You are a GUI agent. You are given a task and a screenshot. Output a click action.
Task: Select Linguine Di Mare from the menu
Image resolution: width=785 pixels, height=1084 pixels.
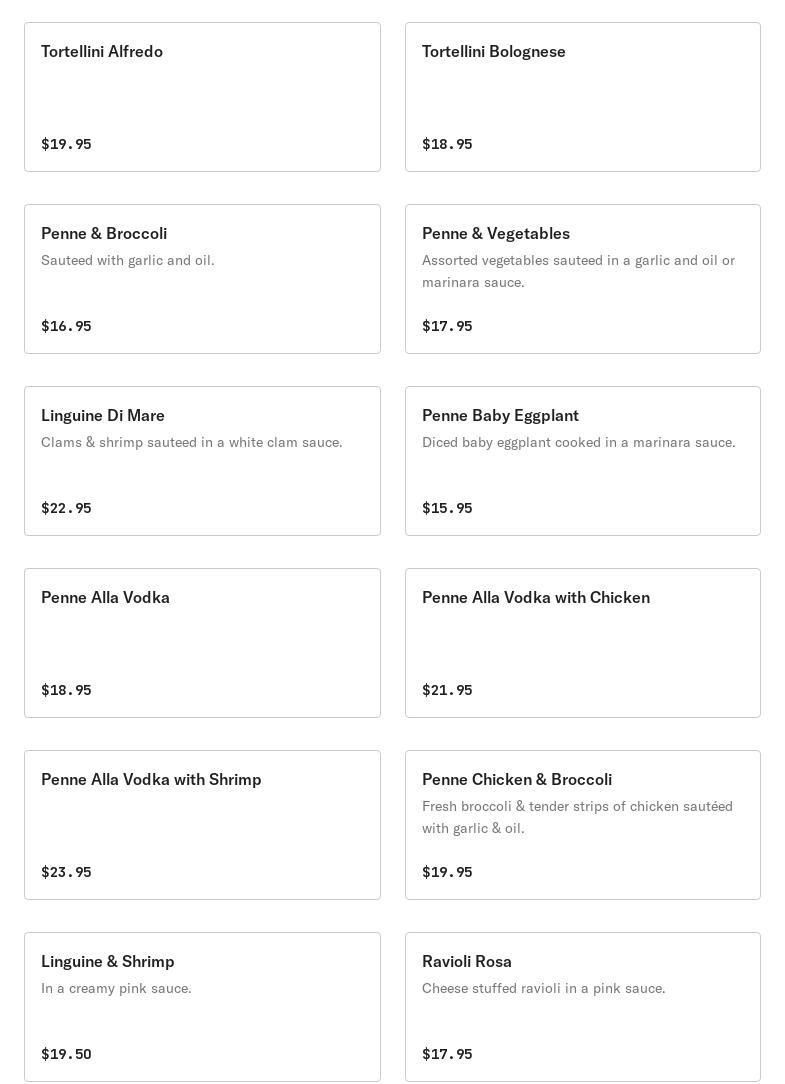click(x=202, y=461)
